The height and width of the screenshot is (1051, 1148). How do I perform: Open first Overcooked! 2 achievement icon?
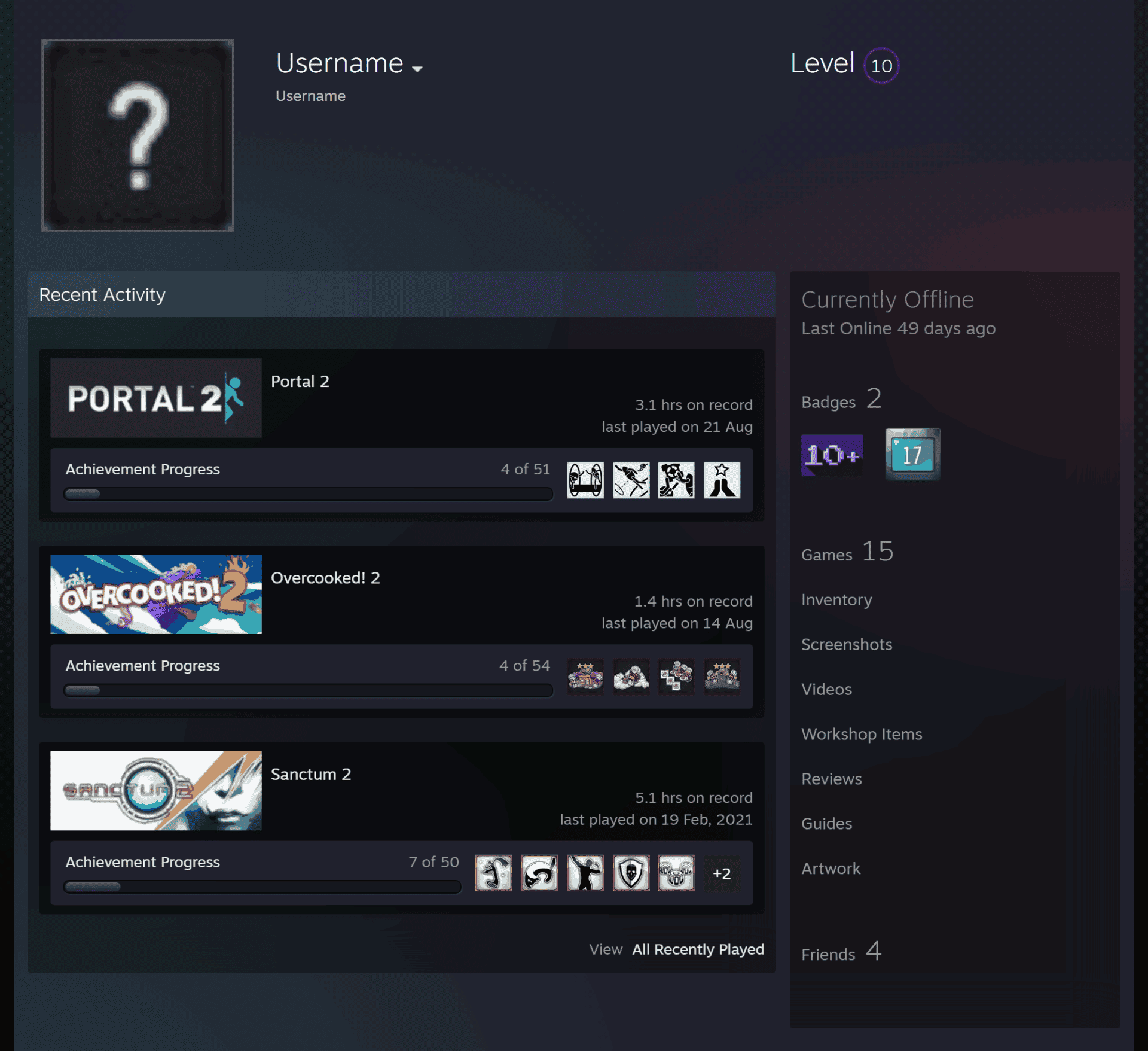pos(585,676)
